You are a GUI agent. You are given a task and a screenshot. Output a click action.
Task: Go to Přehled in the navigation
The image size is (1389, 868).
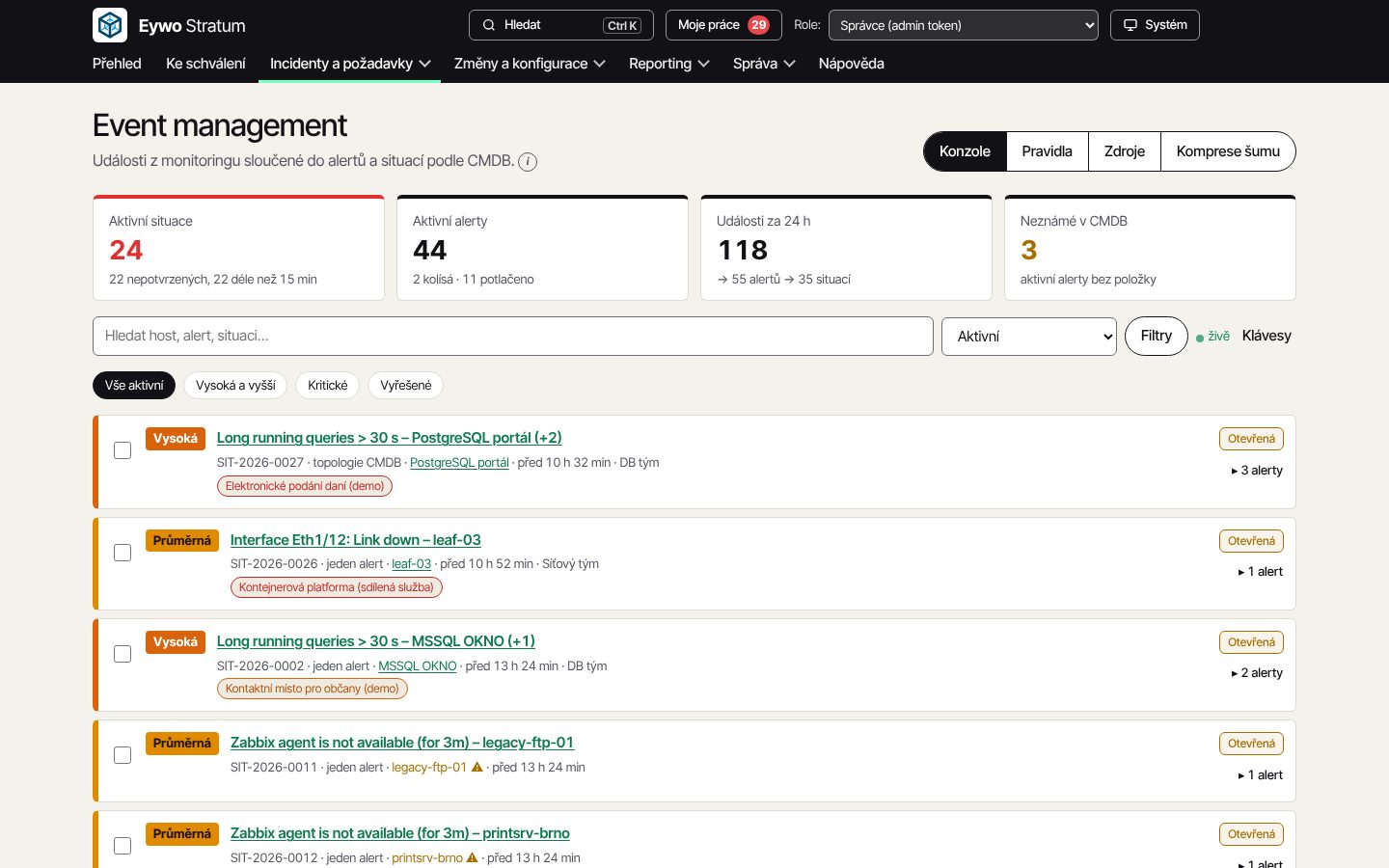(x=117, y=64)
